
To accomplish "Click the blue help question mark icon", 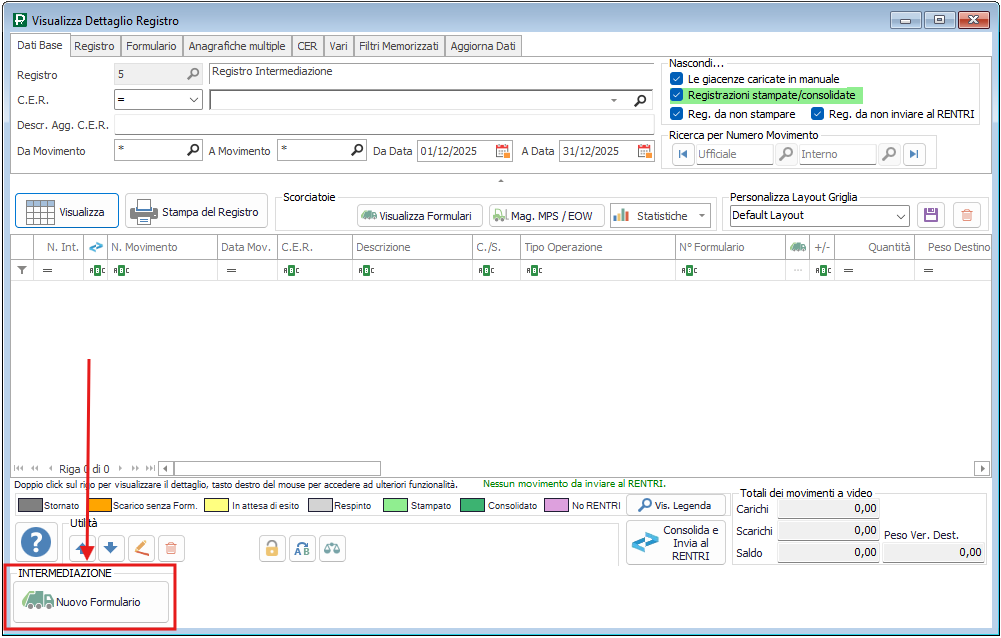I will click(36, 543).
